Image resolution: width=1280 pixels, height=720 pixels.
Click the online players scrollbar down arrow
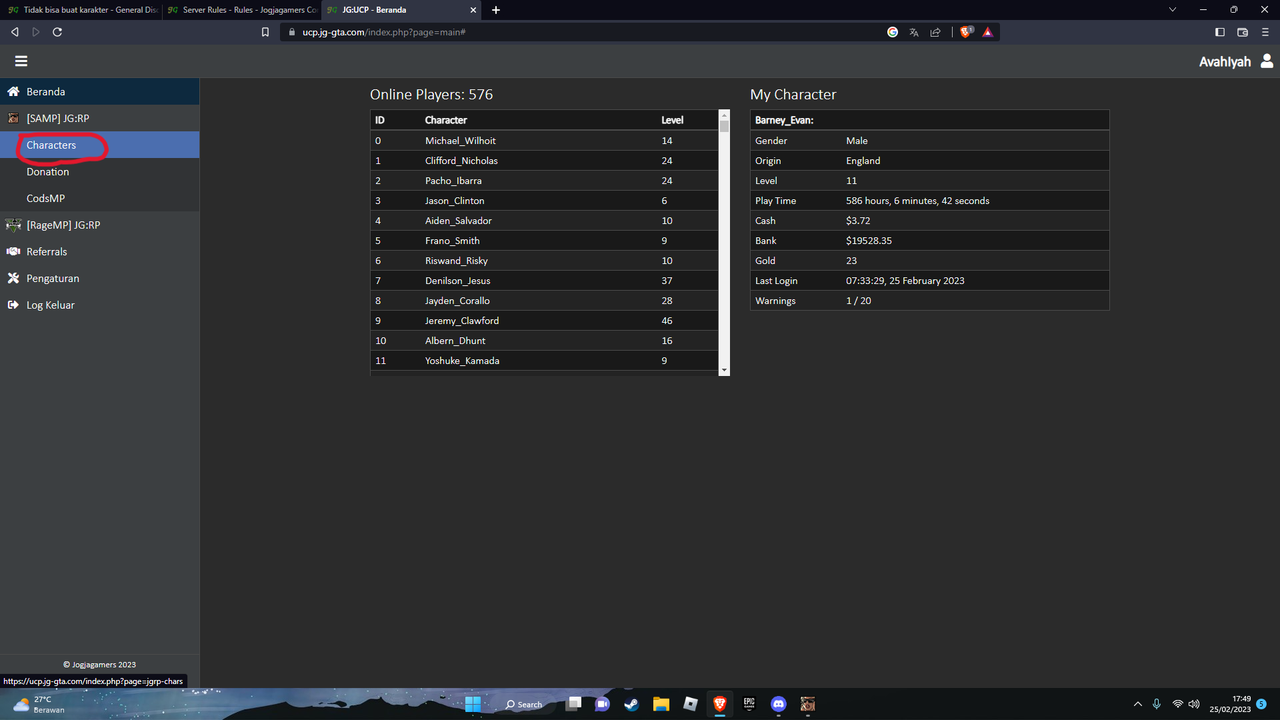pyautogui.click(x=725, y=370)
